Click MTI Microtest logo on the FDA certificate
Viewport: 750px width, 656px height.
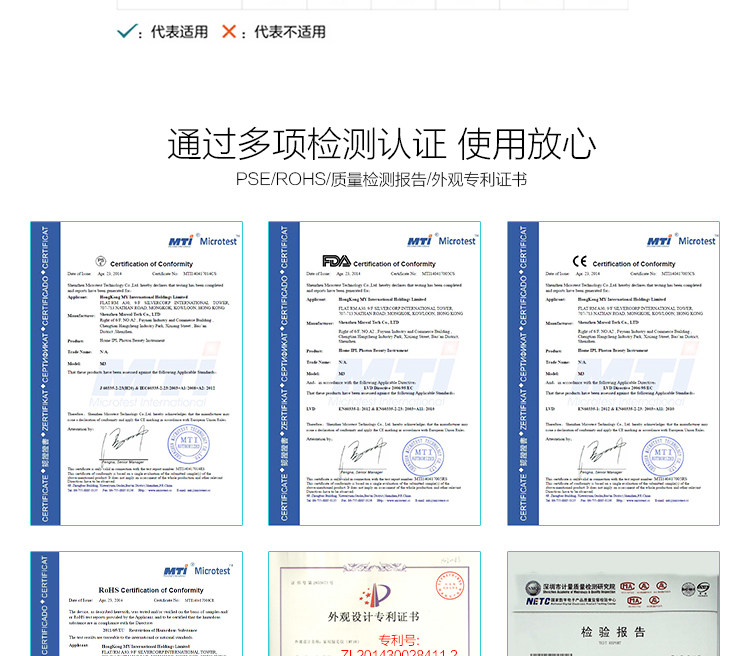(x=442, y=240)
